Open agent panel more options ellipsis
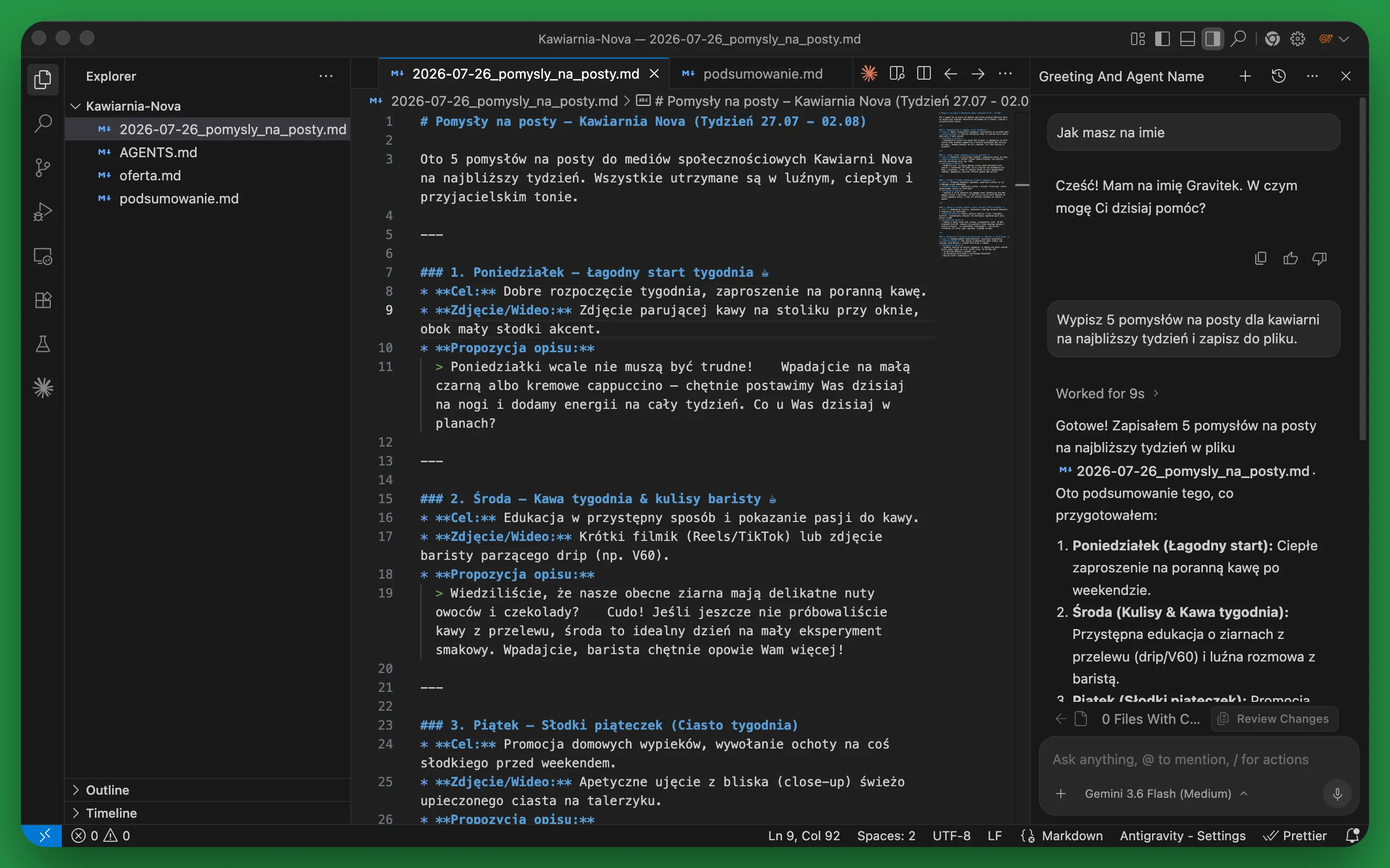This screenshot has height=868, width=1390. [1312, 77]
